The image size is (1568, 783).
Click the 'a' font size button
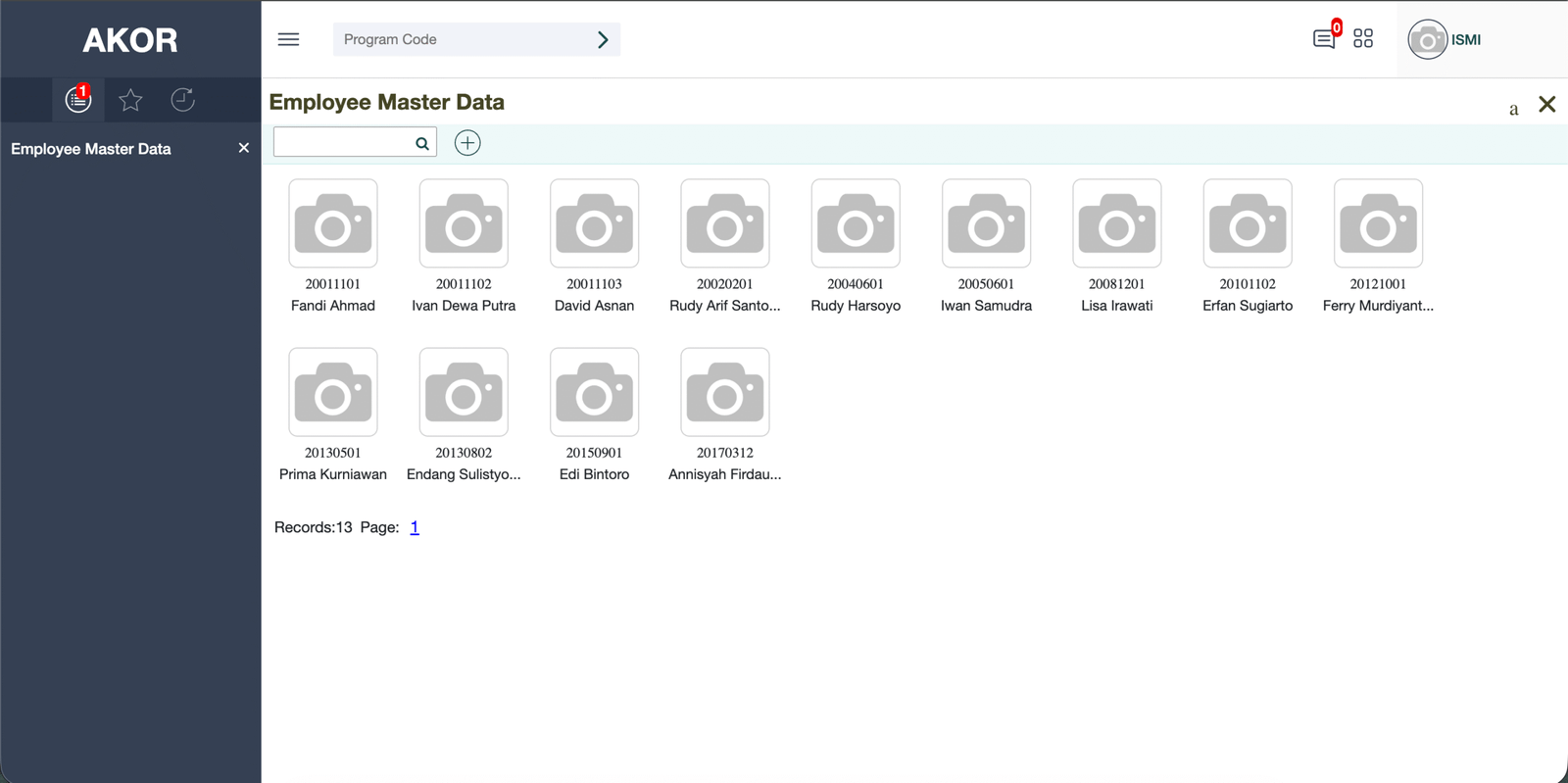[1513, 109]
